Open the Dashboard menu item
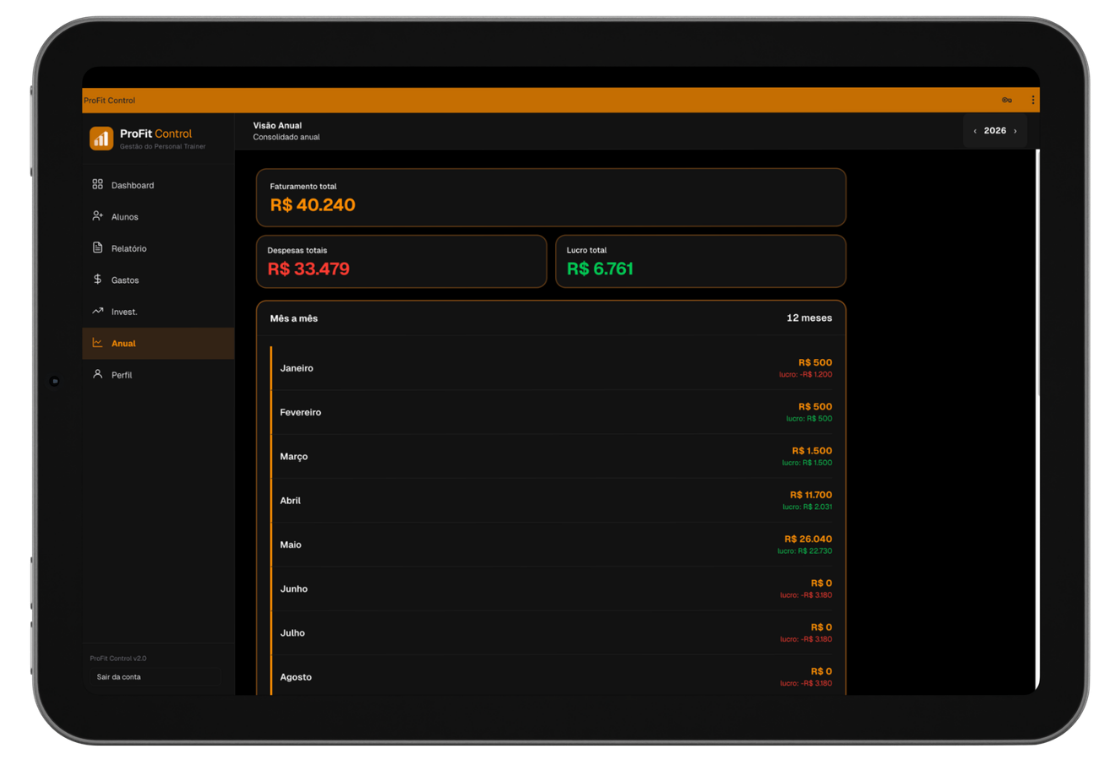 tap(159, 185)
